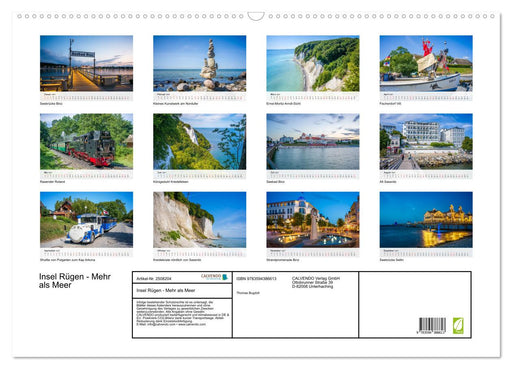The height and width of the screenshot is (369, 512).
Task: Click the ISBN number text
Action: (256, 279)
